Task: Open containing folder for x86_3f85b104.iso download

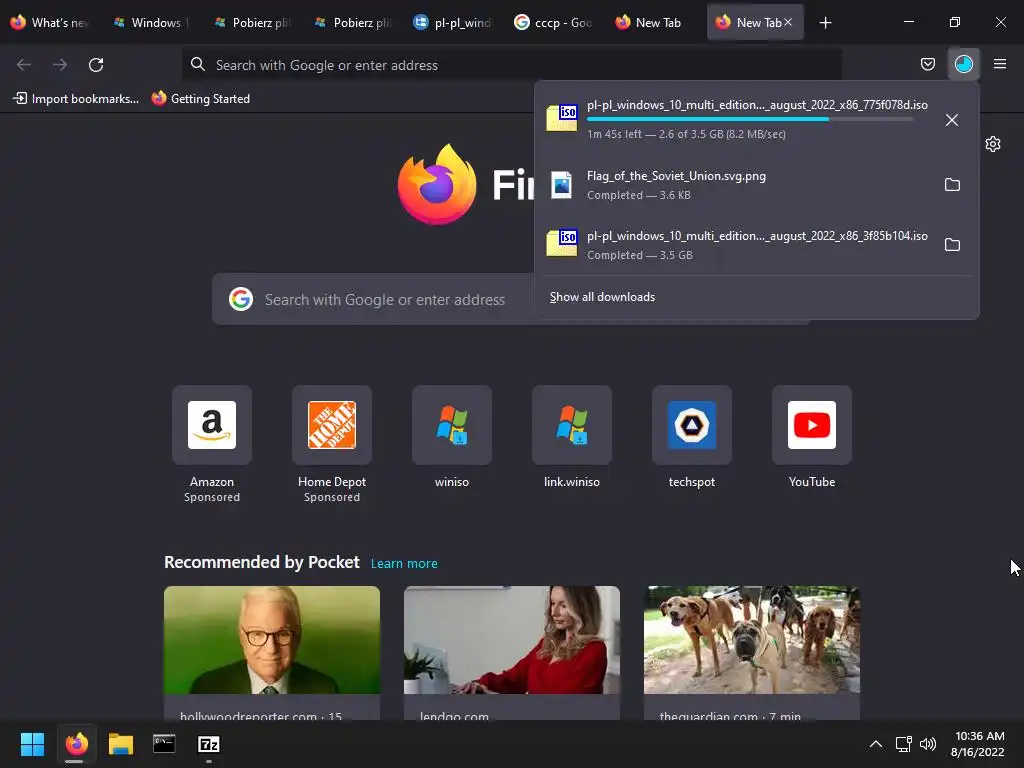Action: pyautogui.click(x=952, y=245)
